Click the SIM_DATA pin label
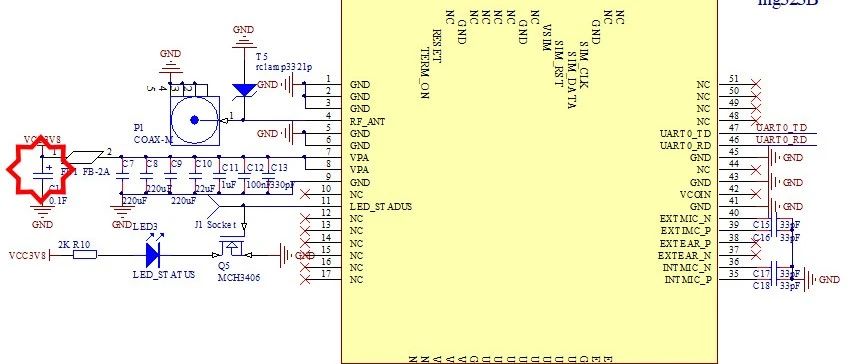 (x=571, y=80)
